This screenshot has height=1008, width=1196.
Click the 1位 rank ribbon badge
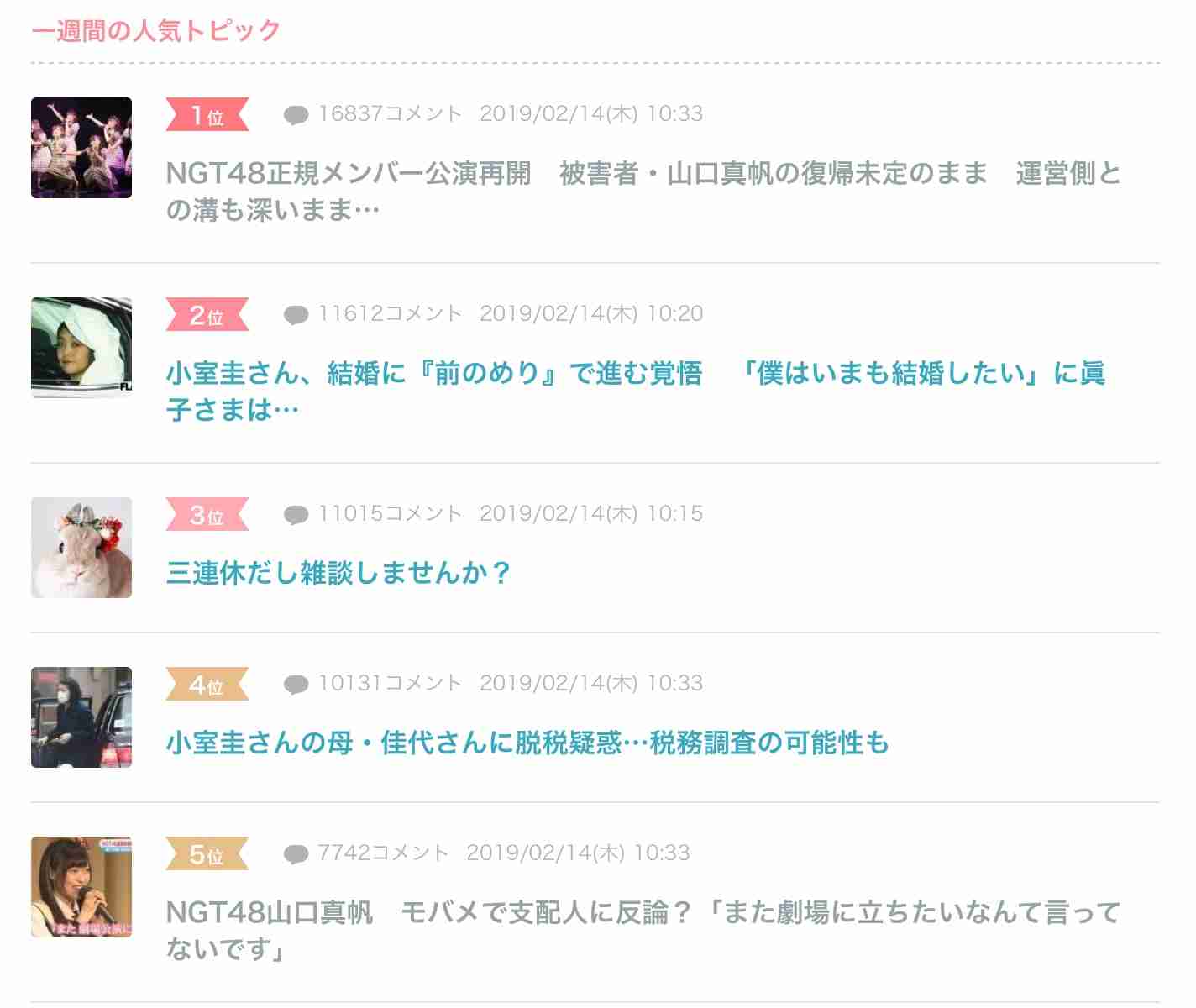tap(207, 115)
